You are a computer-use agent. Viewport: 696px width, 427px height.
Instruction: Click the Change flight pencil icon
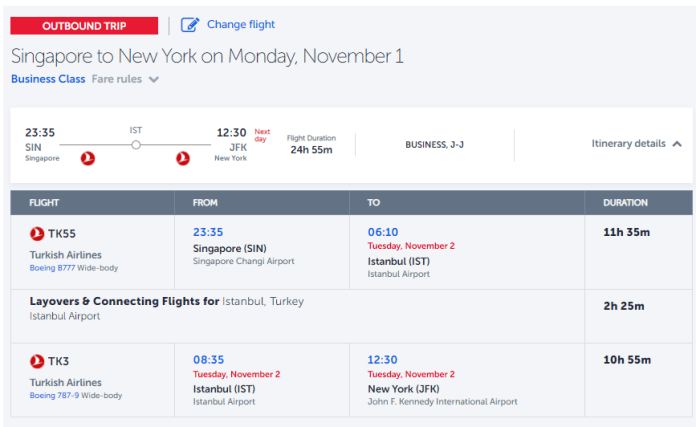click(x=190, y=25)
